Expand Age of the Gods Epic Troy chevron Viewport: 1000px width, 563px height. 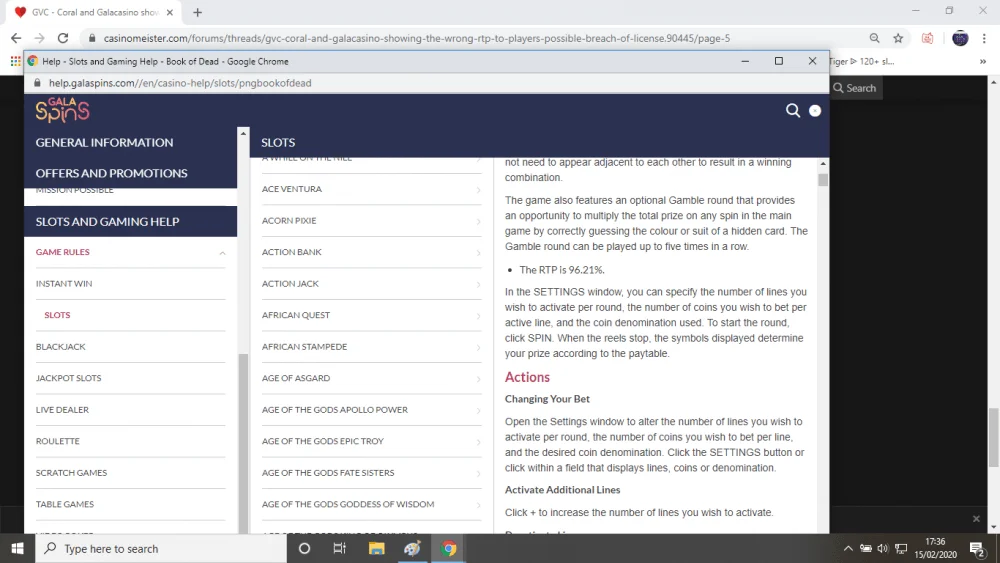point(478,442)
